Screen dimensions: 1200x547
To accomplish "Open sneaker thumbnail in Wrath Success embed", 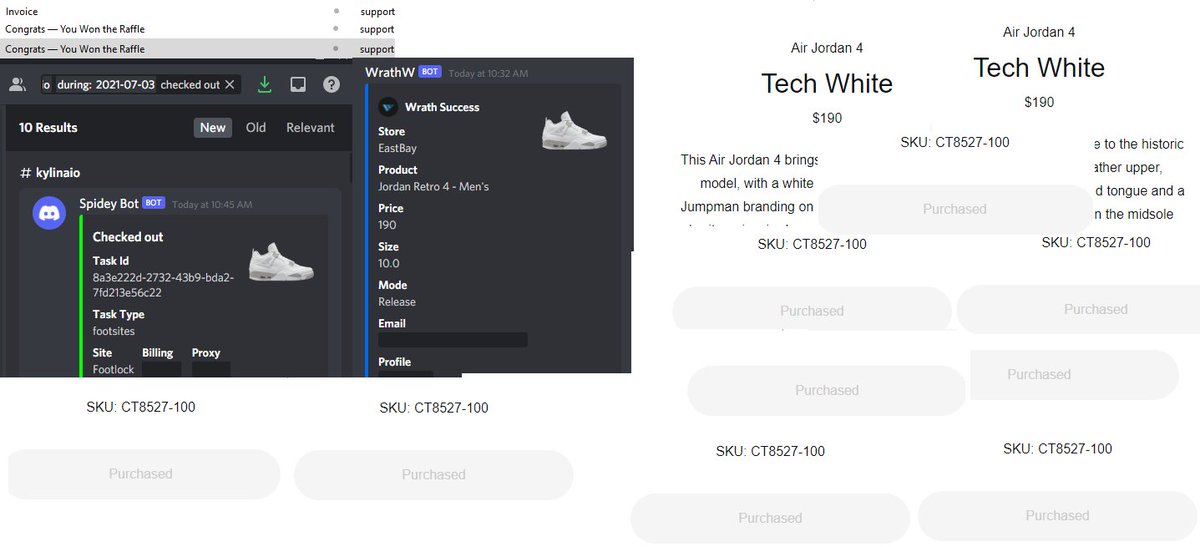I will pyautogui.click(x=574, y=129).
